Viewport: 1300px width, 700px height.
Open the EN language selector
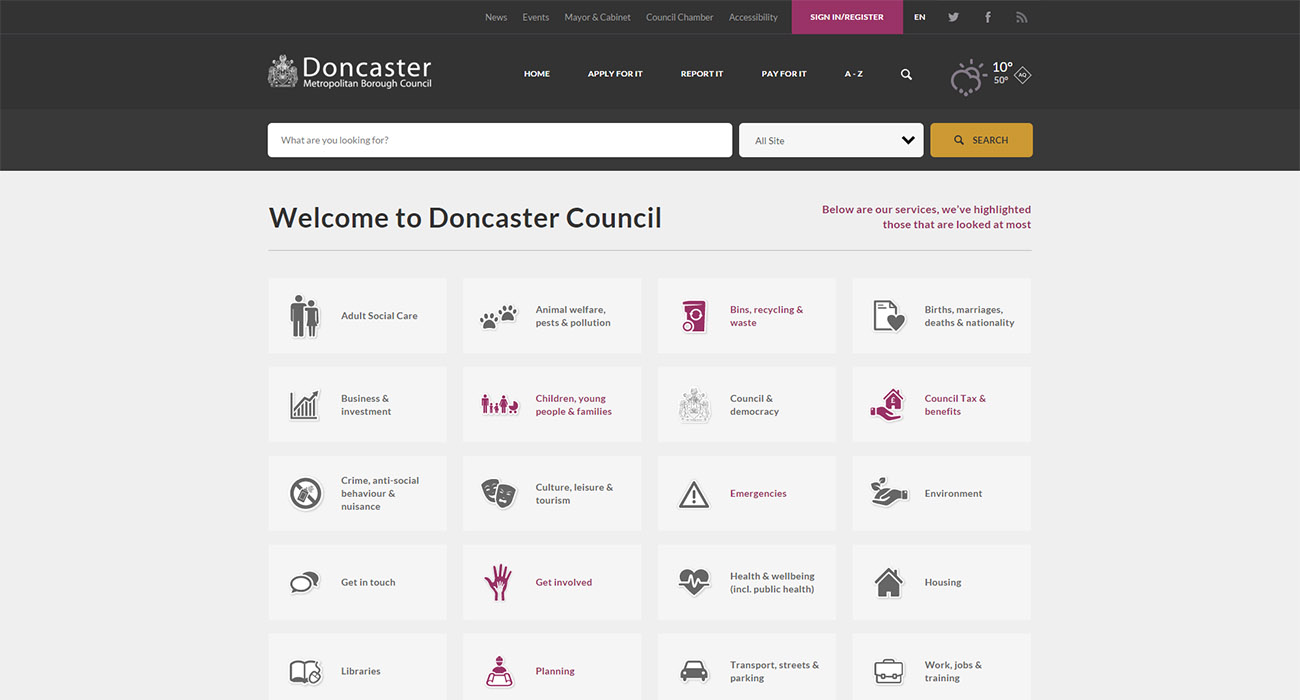(920, 17)
